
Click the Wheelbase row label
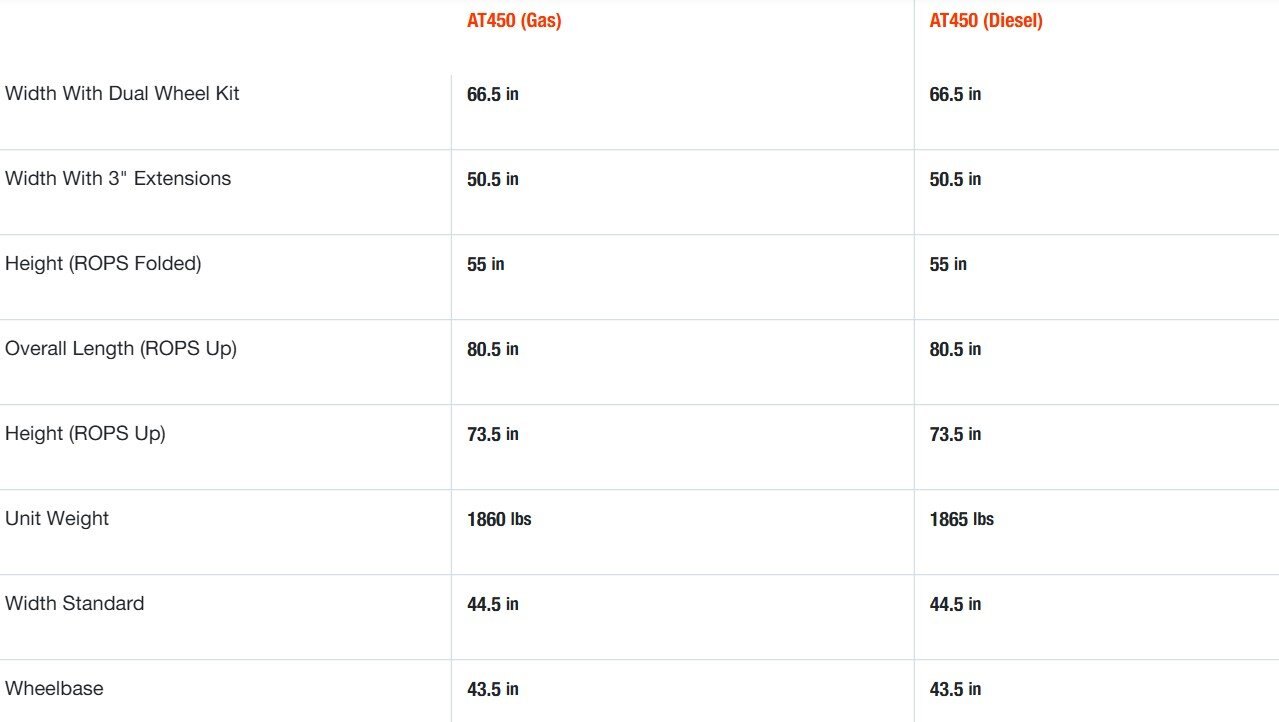(x=54, y=689)
